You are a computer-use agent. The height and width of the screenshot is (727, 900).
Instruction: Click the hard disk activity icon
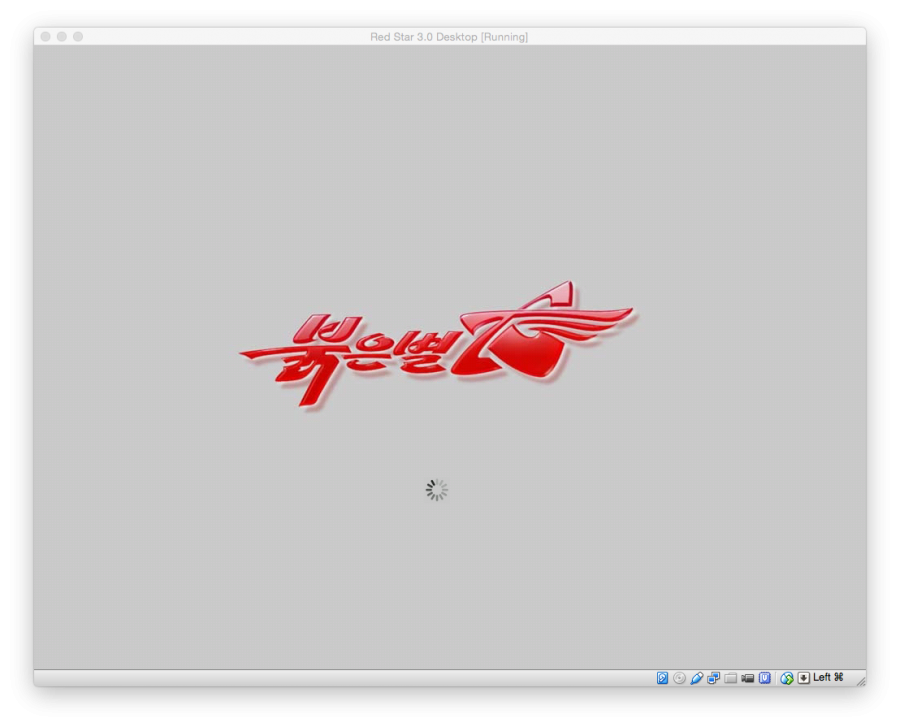(x=662, y=678)
